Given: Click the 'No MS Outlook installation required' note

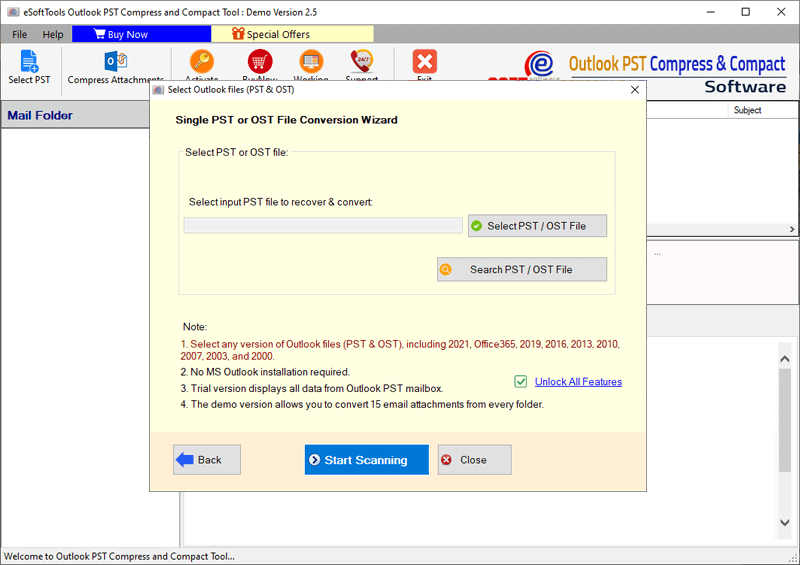Looking at the screenshot, I should [265, 372].
